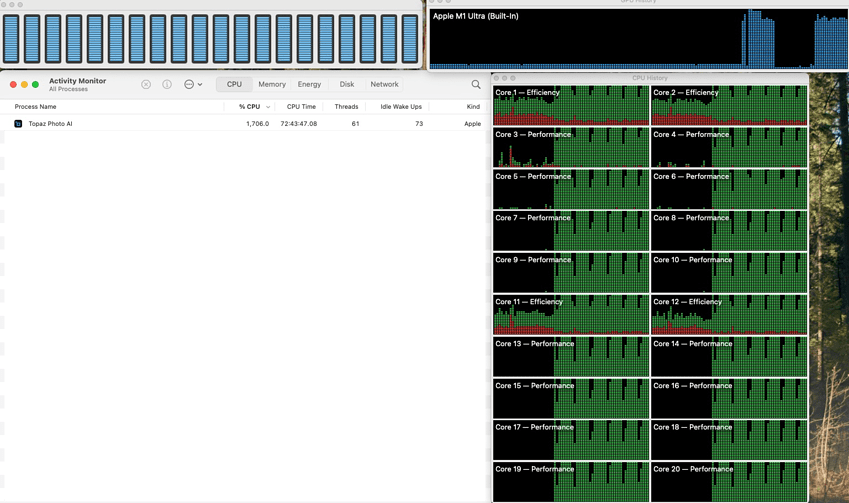
Task: Click Core 10 Performance graph in CPU History
Action: pyautogui.click(x=729, y=272)
